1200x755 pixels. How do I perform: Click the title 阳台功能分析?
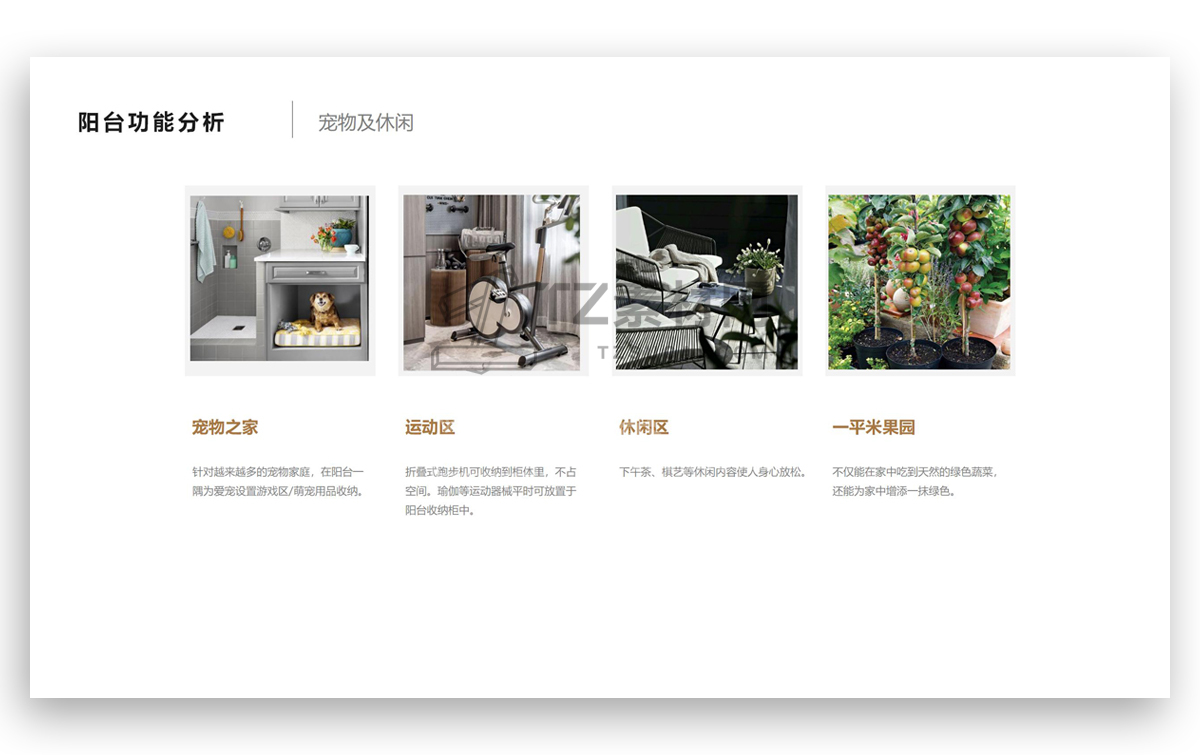[x=152, y=123]
